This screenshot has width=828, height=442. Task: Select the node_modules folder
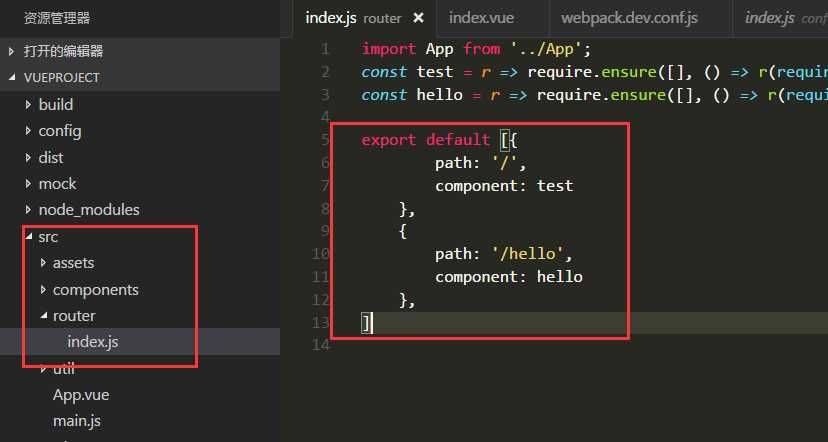(89, 210)
